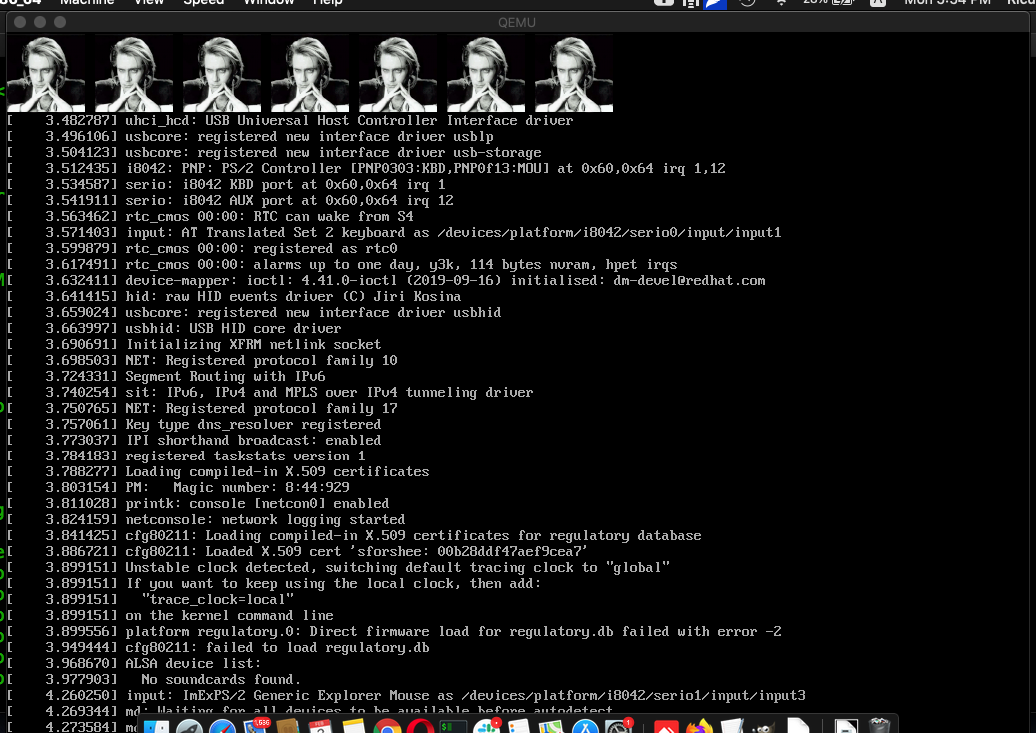This screenshot has width=1036, height=733.
Task: Open the Maps app in Dock
Action: pos(552,726)
